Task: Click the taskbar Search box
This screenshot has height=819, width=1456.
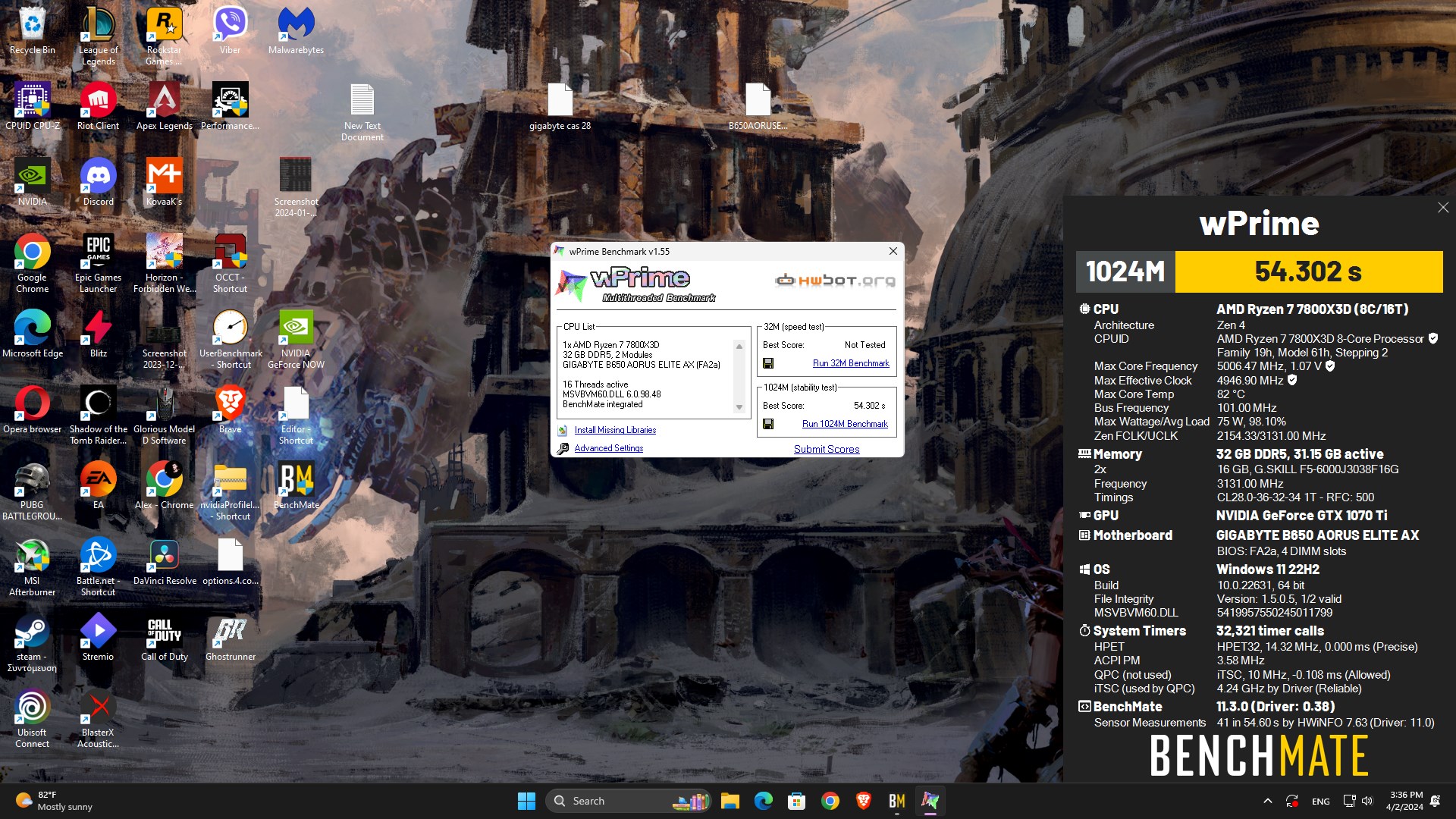Action: pyautogui.click(x=628, y=801)
